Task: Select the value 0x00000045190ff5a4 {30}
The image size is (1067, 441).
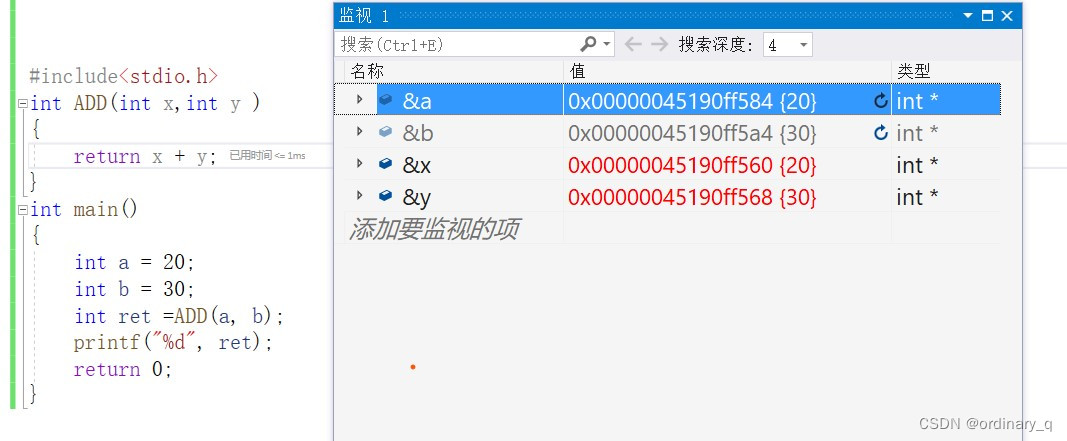Action: [x=692, y=133]
